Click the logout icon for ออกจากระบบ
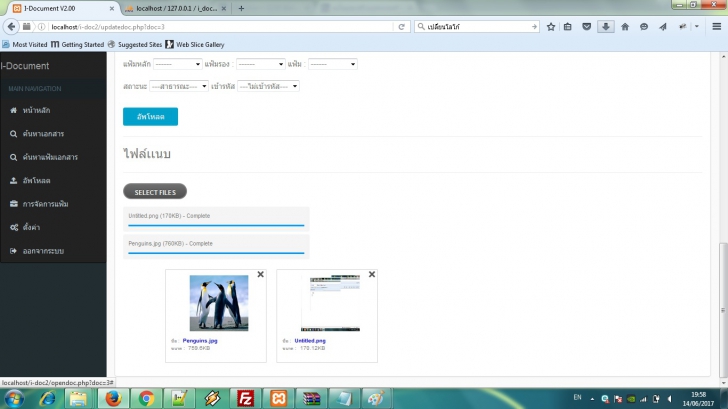 click(x=13, y=251)
